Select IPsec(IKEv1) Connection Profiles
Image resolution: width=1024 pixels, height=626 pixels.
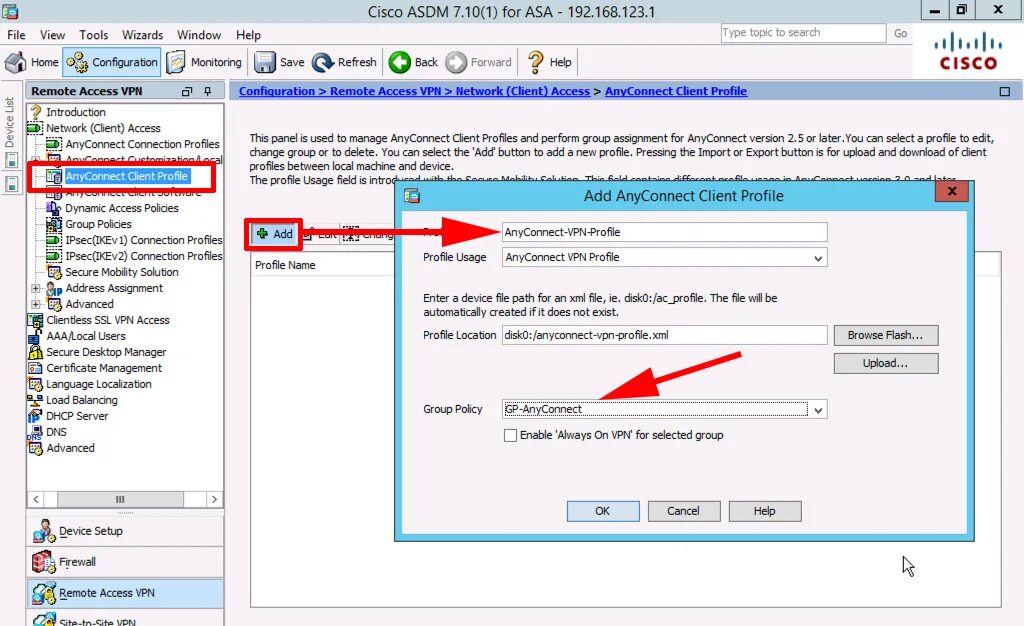(144, 240)
